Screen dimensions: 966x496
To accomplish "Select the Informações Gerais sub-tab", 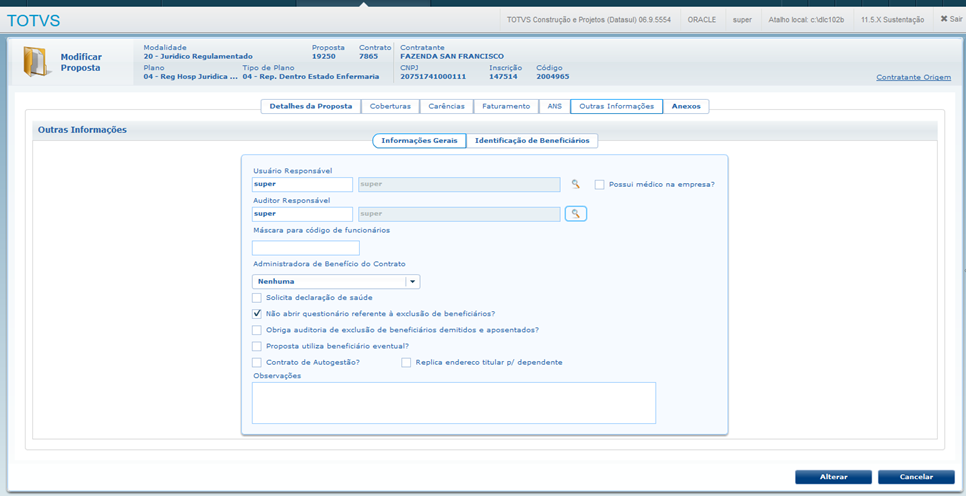I will (x=419, y=140).
